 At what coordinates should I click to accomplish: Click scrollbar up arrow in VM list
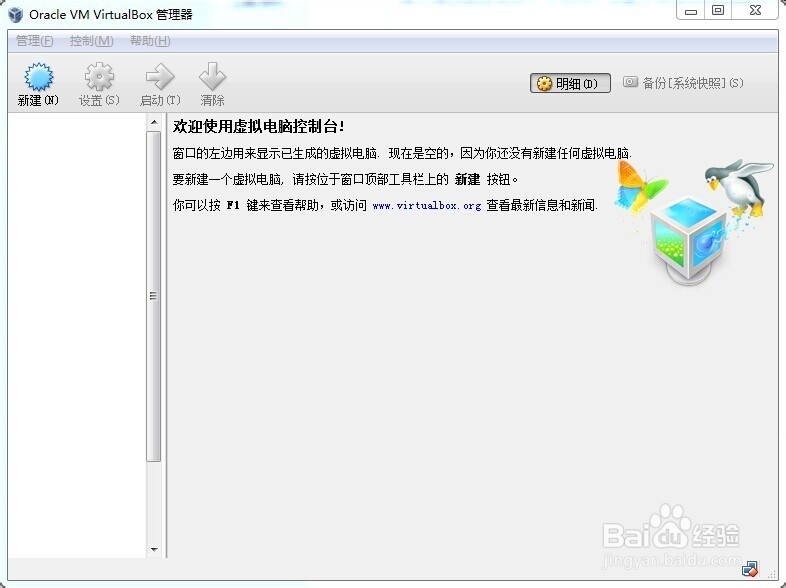(154, 122)
